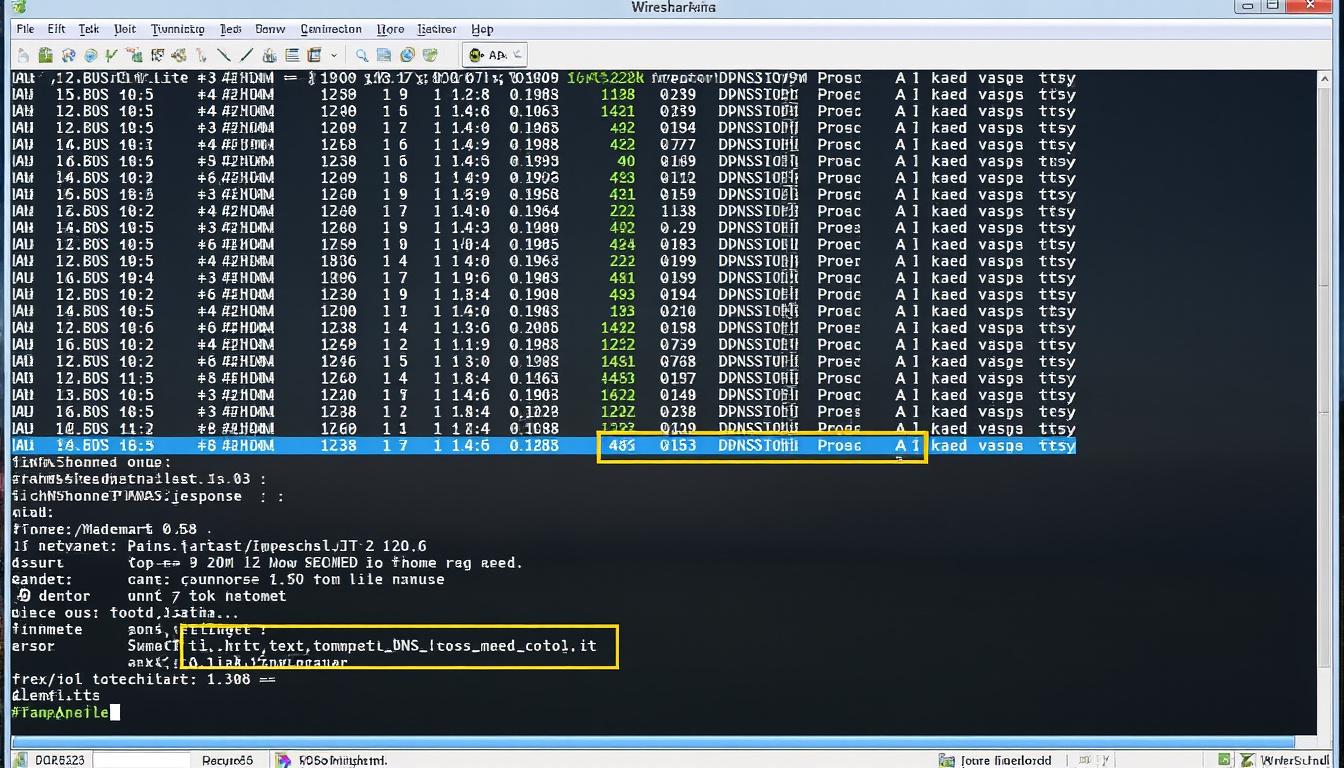Viewport: 1344px width, 768px height.
Task: Click the green icon beside WirerScfuull
Action: [x=1247, y=760]
